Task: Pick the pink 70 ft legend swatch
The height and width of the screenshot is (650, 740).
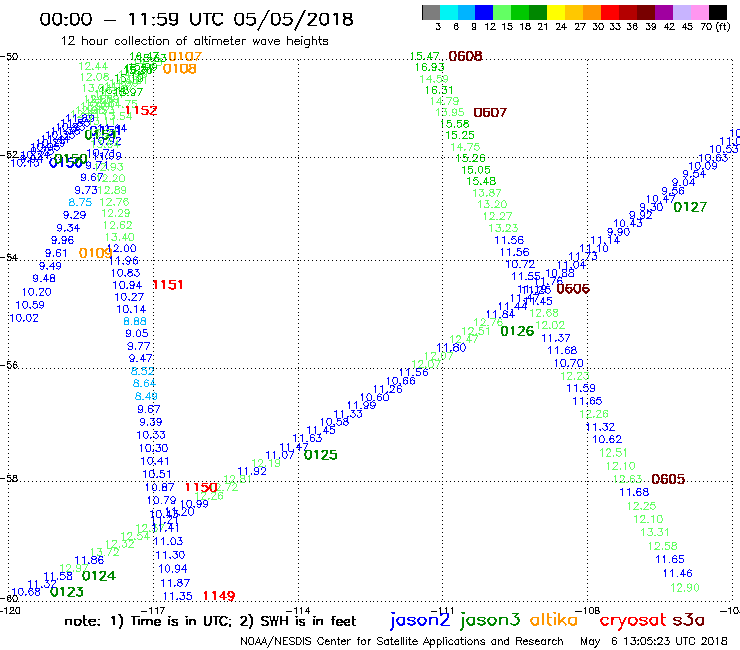Action: click(699, 12)
